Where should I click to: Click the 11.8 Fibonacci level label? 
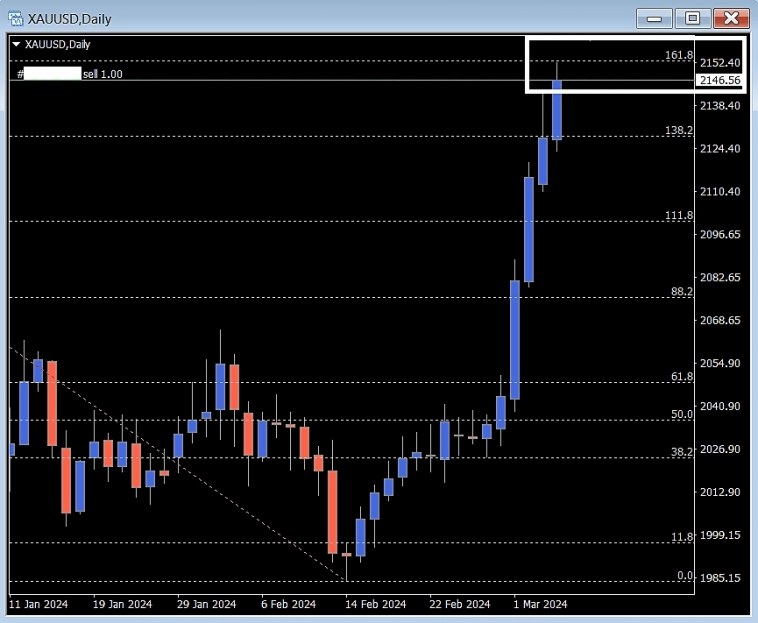pyautogui.click(x=682, y=536)
